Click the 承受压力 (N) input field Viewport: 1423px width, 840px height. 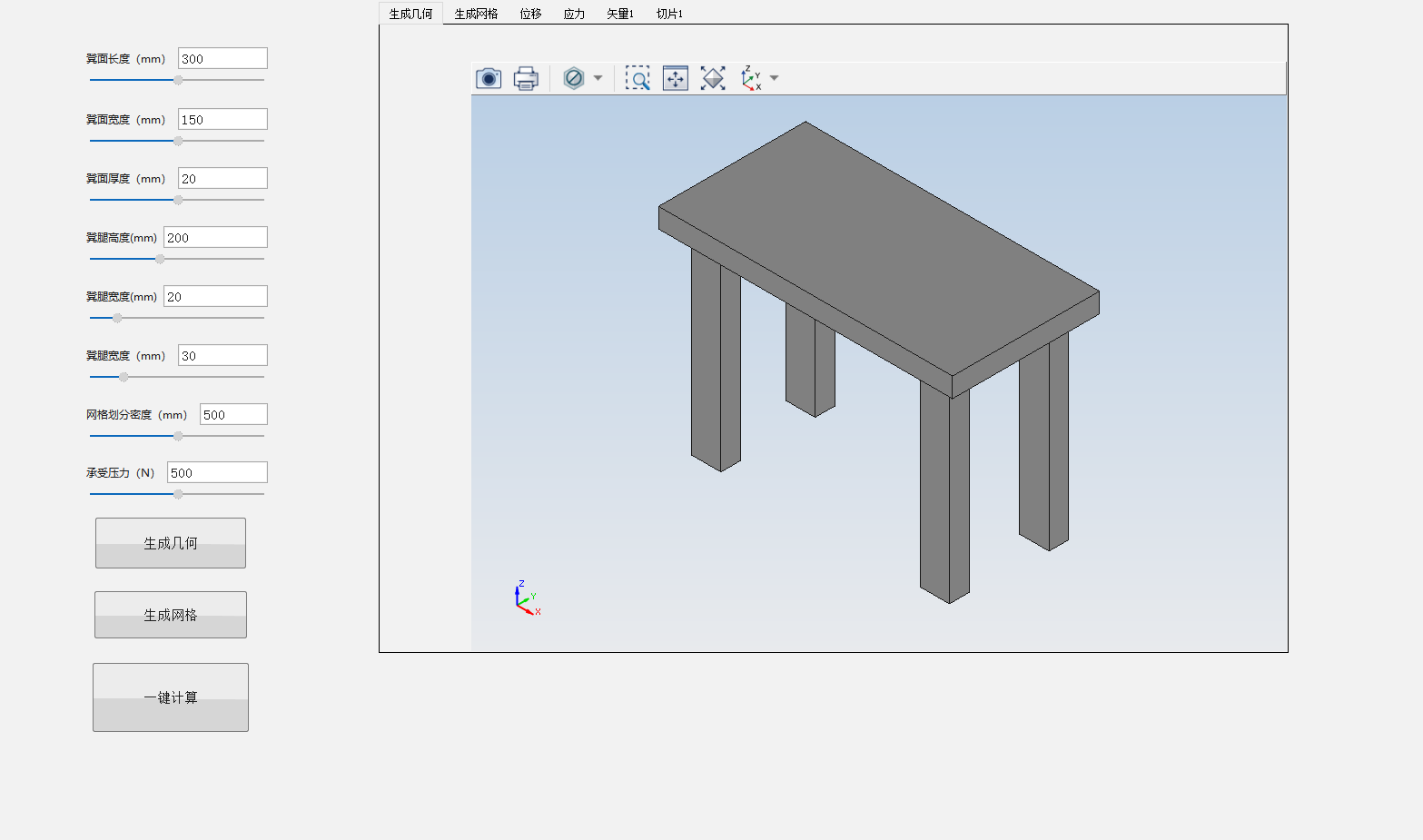(x=217, y=472)
